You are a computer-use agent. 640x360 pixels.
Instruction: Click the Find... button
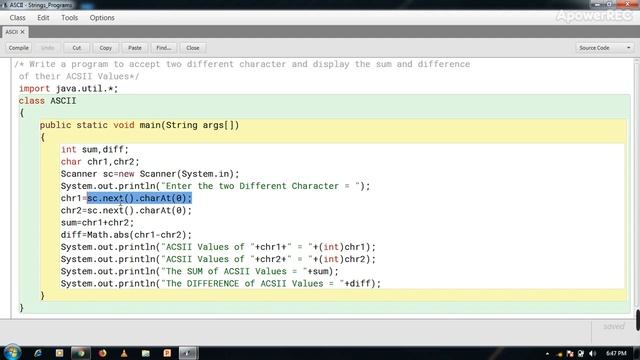click(x=164, y=48)
